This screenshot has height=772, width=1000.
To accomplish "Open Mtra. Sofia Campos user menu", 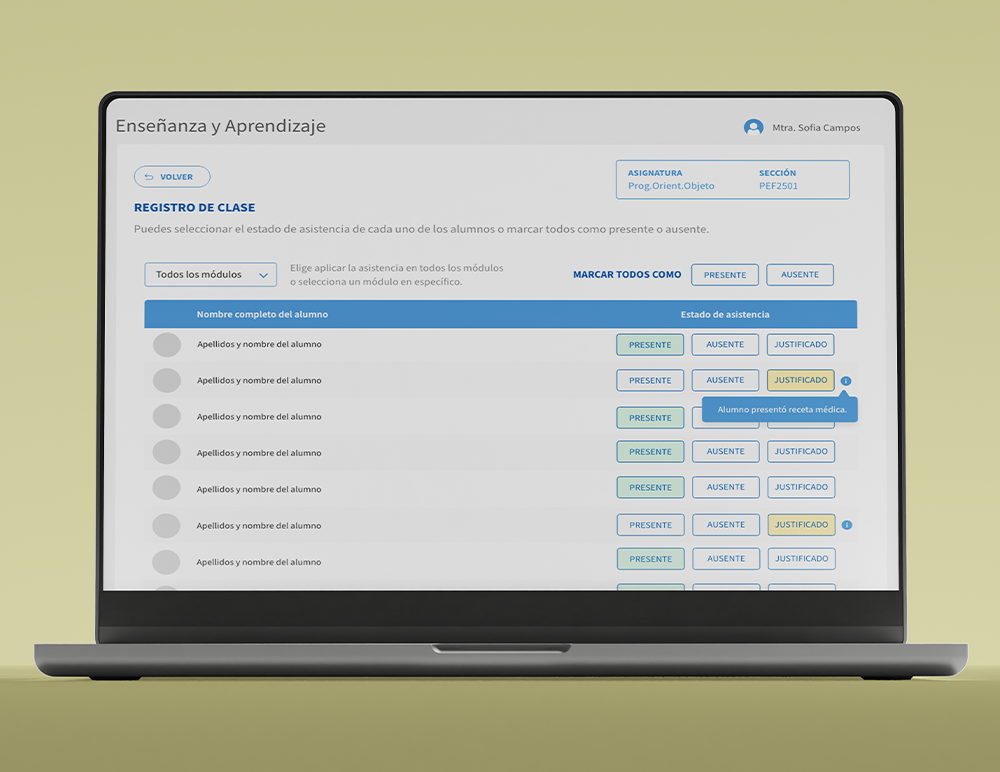I will [x=815, y=128].
